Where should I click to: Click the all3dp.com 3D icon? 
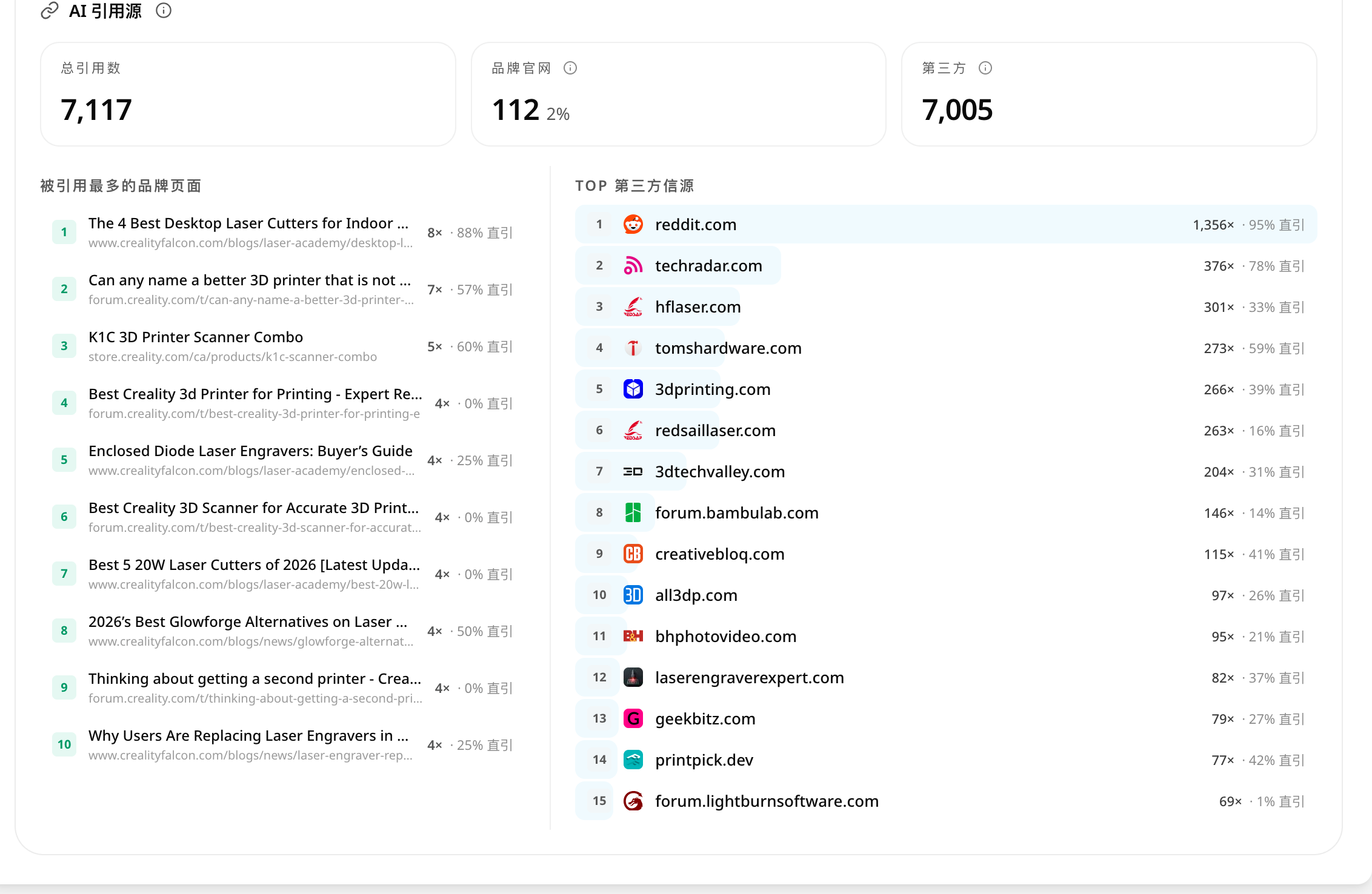633,595
